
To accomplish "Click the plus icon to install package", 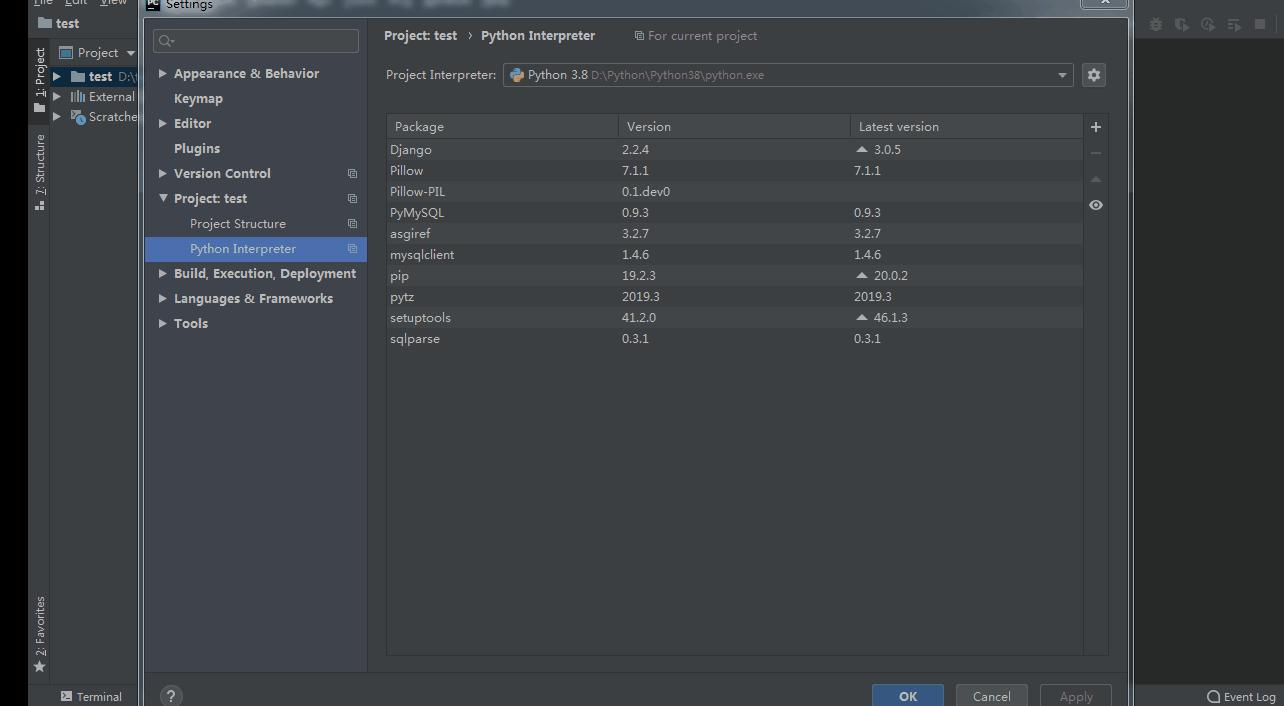I will (1096, 127).
